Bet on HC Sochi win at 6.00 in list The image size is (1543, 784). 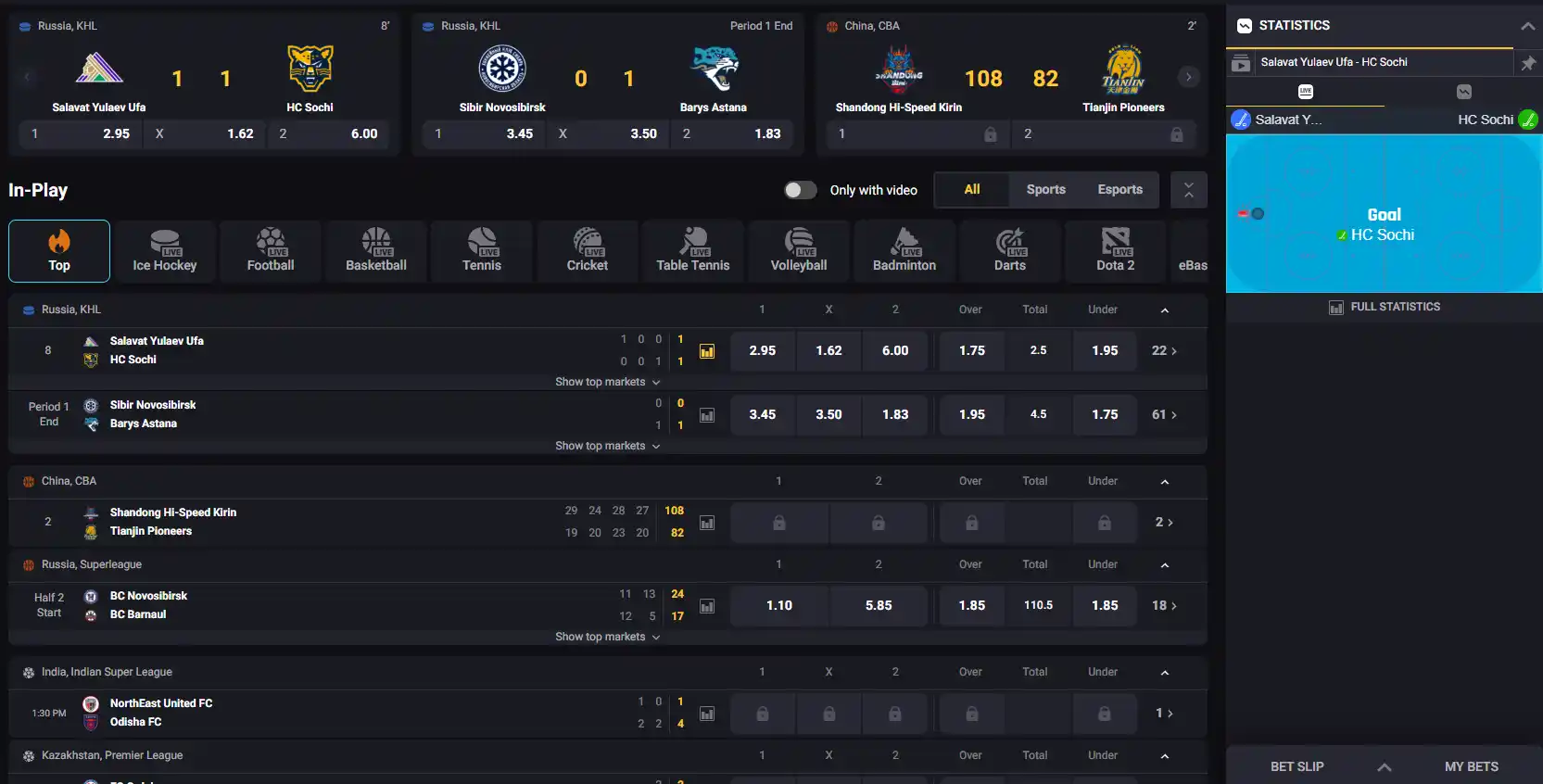(895, 351)
